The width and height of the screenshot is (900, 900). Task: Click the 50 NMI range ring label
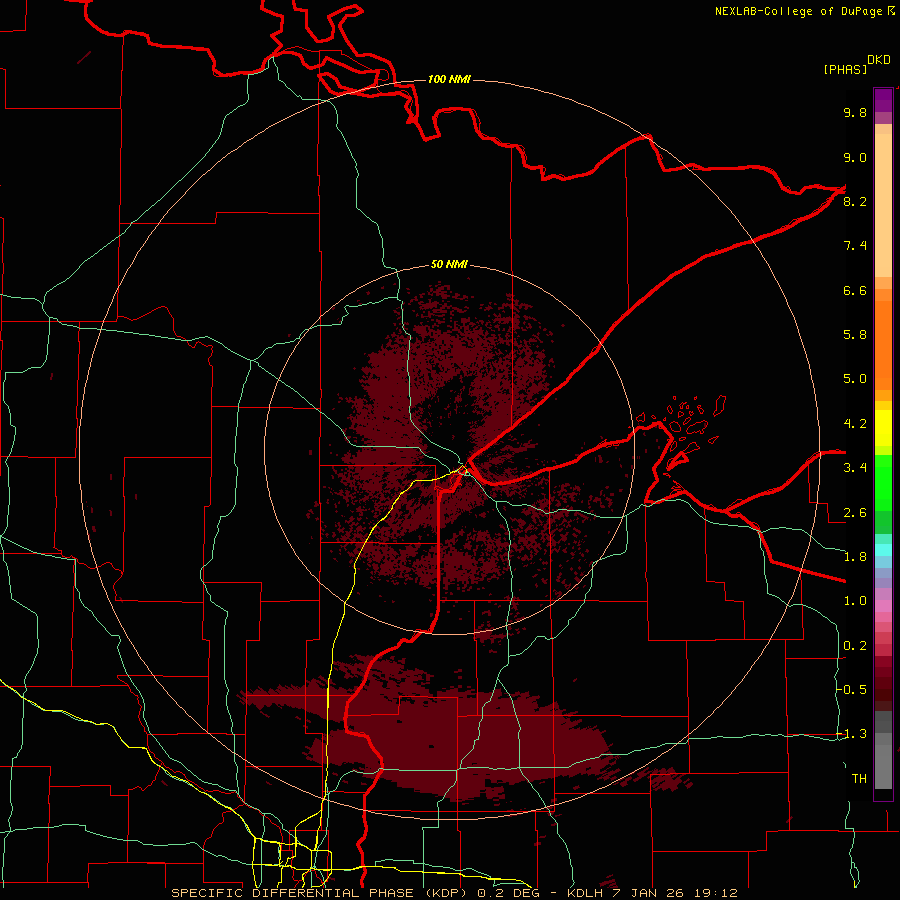449,264
